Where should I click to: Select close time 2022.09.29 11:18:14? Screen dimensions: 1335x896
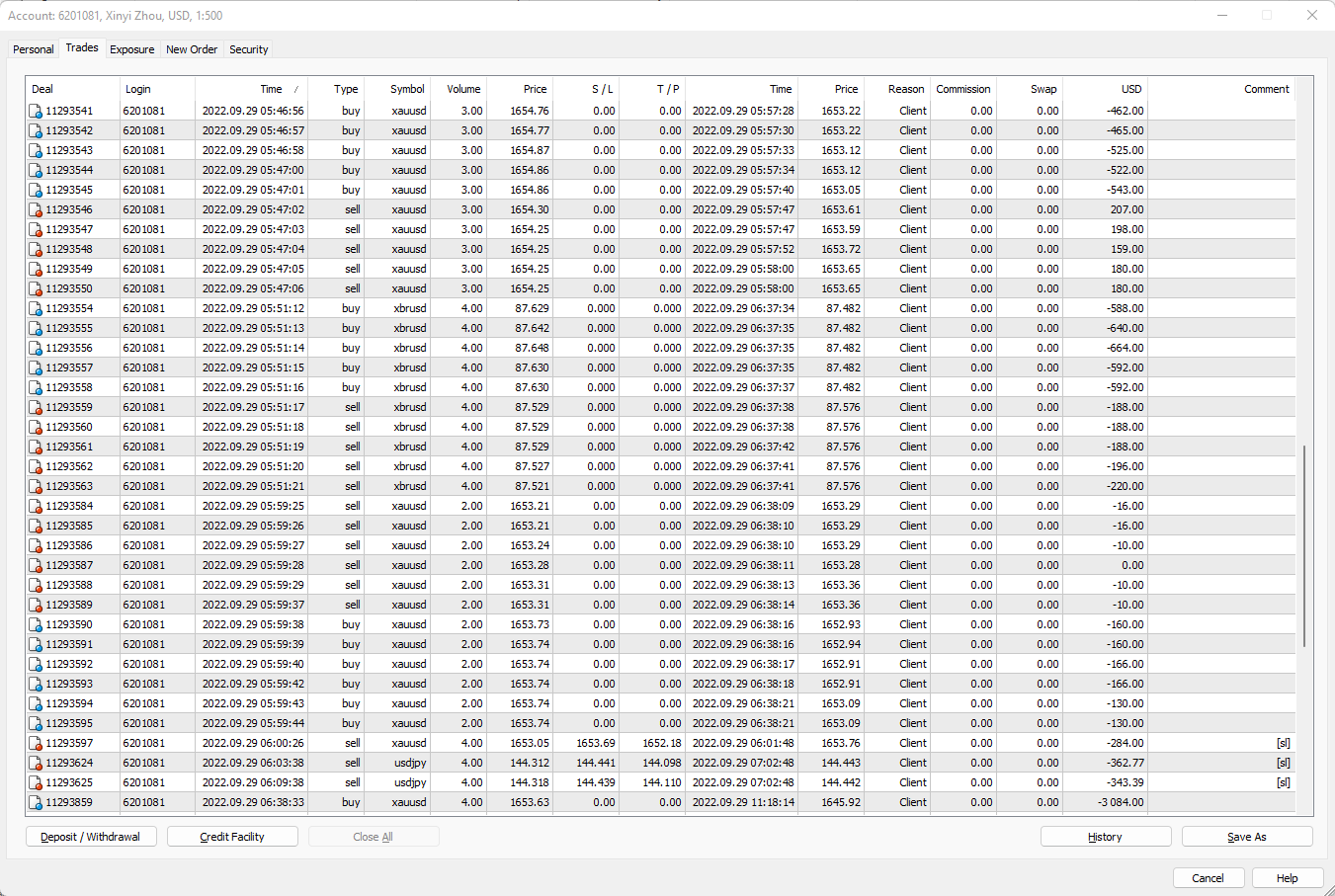point(743,802)
